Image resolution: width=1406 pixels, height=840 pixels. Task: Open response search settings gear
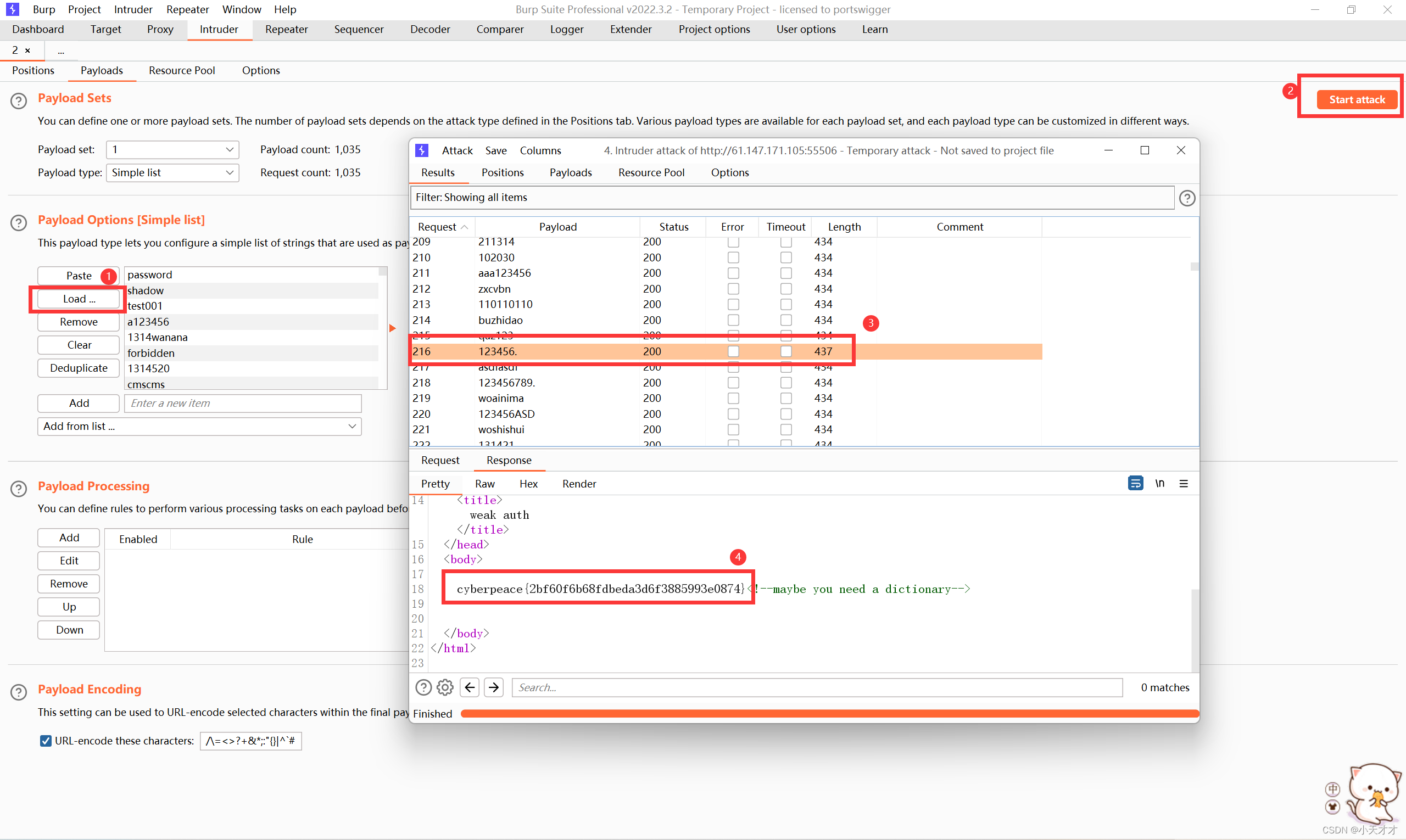tap(445, 687)
